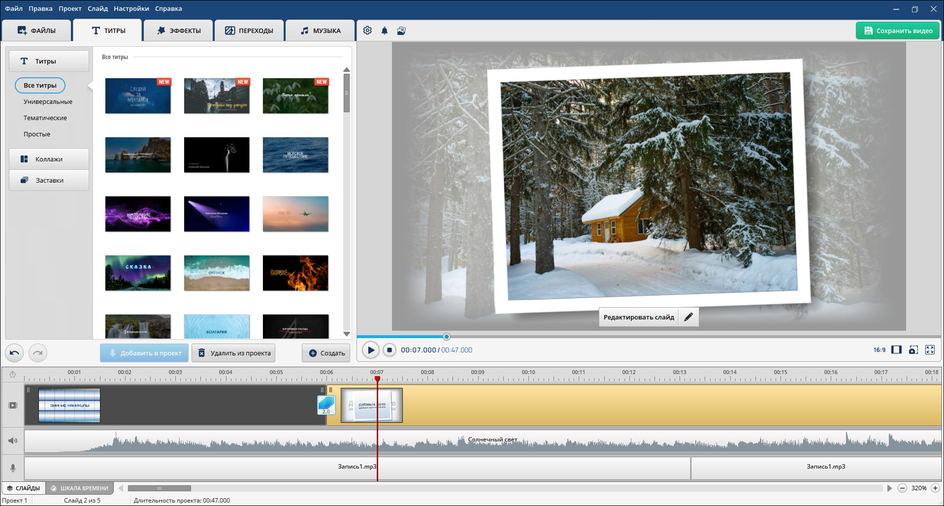Open the settings gear above the preview
Viewport: 944px width, 506px height.
pos(367,31)
